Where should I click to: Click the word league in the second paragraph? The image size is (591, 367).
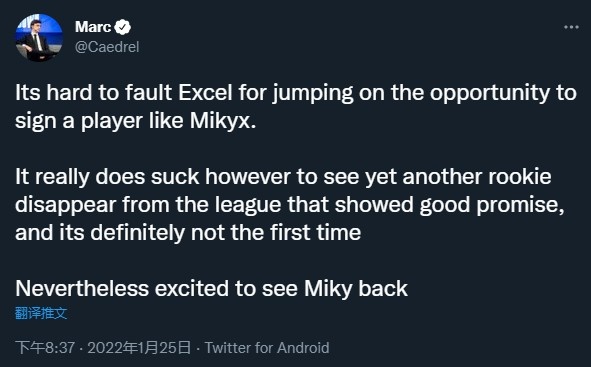[x=248, y=205]
